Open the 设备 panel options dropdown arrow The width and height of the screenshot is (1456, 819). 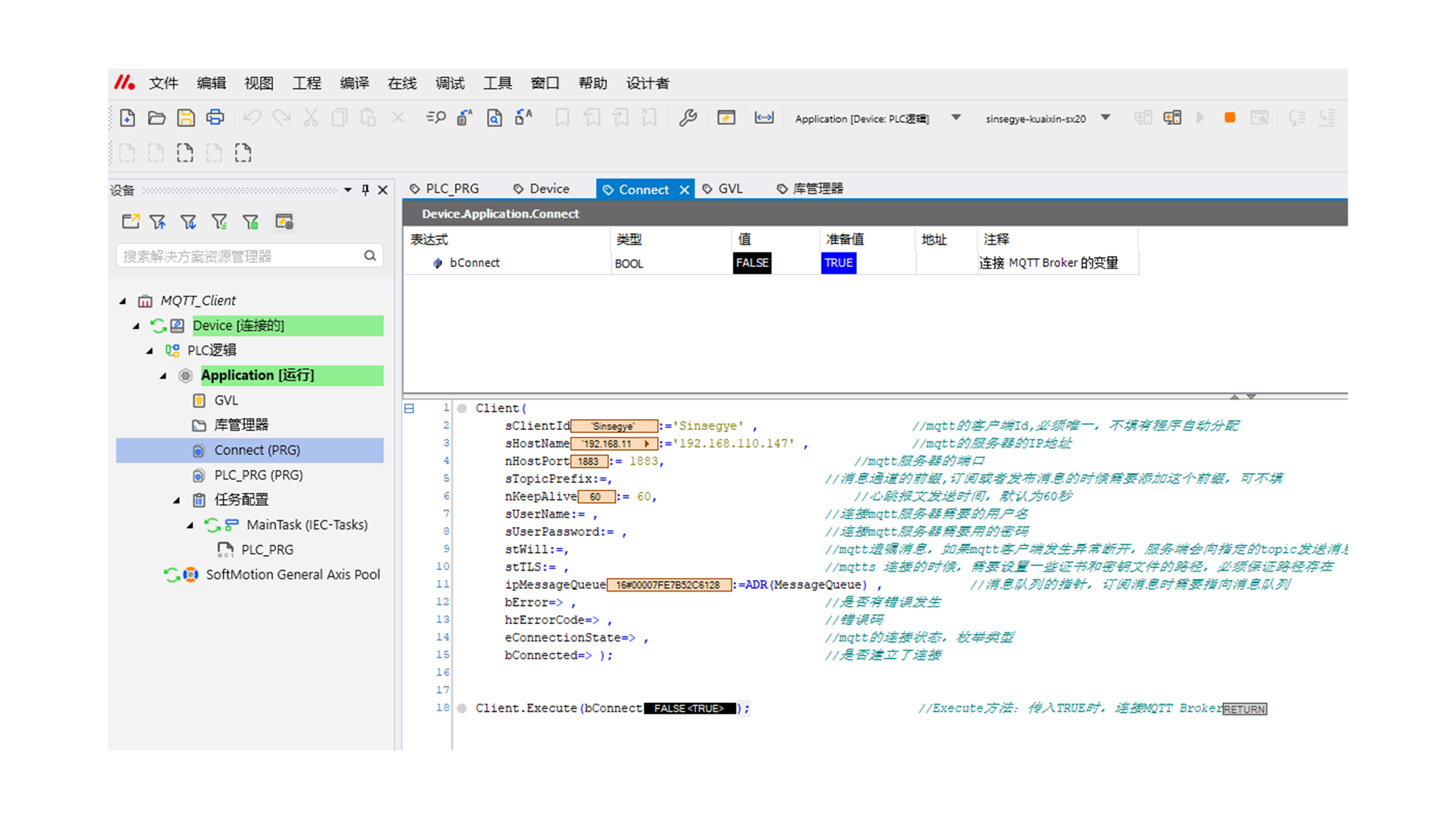point(348,190)
